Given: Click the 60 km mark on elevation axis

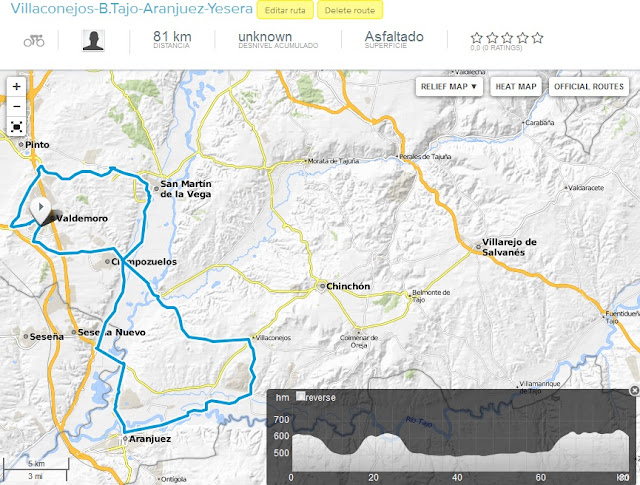Looking at the screenshot, I should click(541, 477).
